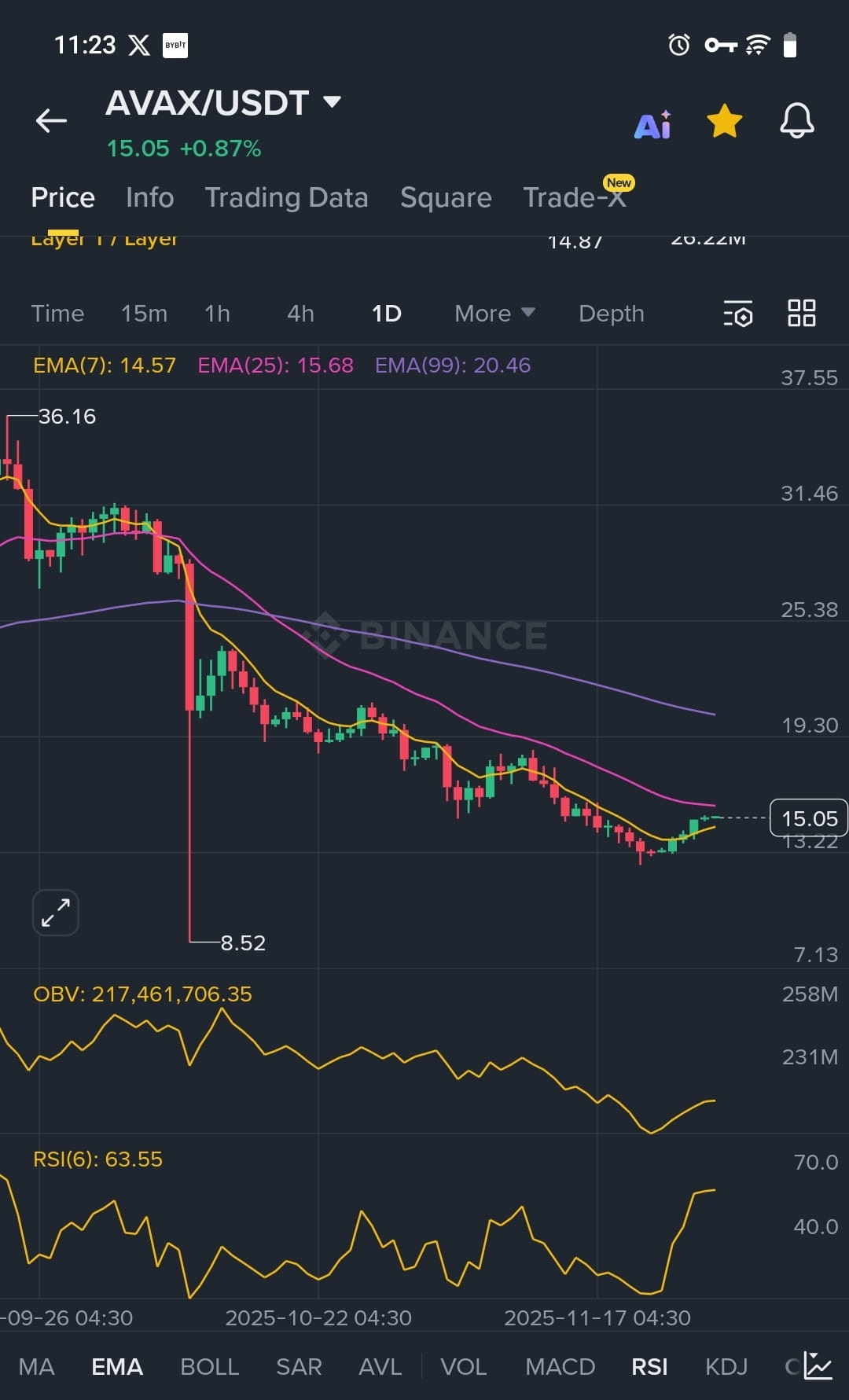The height and width of the screenshot is (1400, 849).
Task: Select the 1D interval
Action: click(387, 314)
